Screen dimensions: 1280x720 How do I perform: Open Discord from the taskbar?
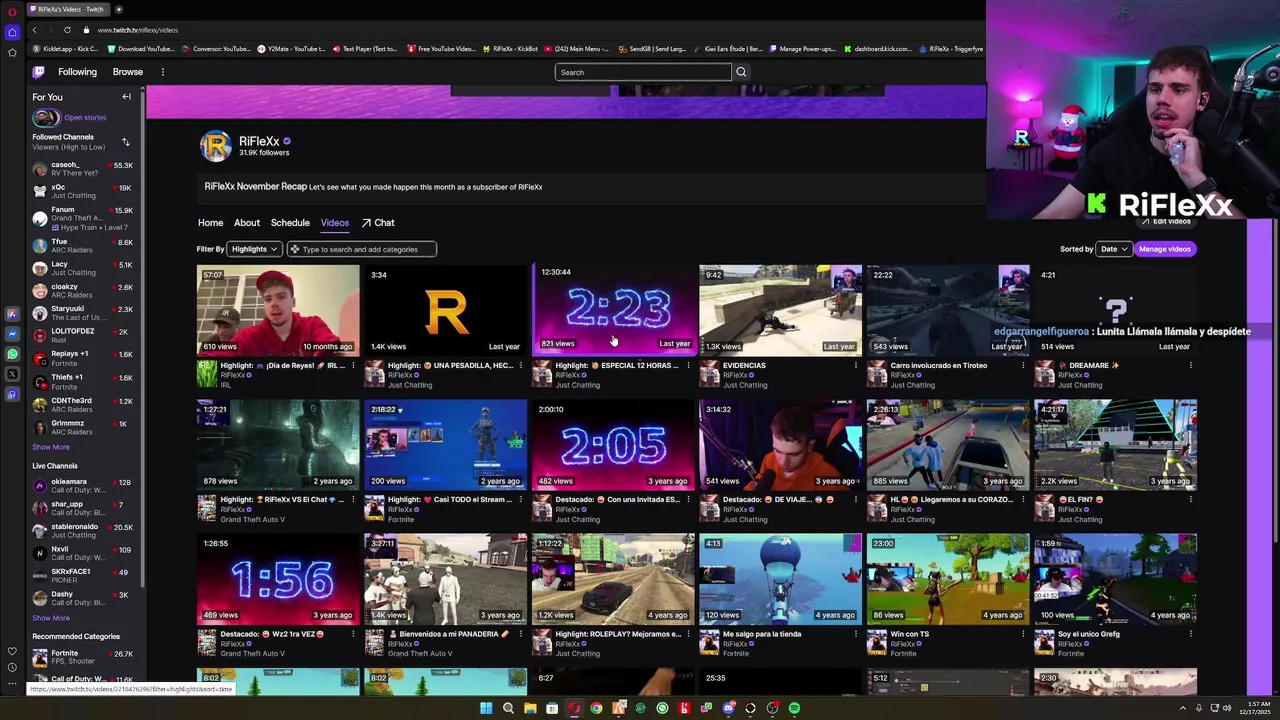tap(728, 708)
